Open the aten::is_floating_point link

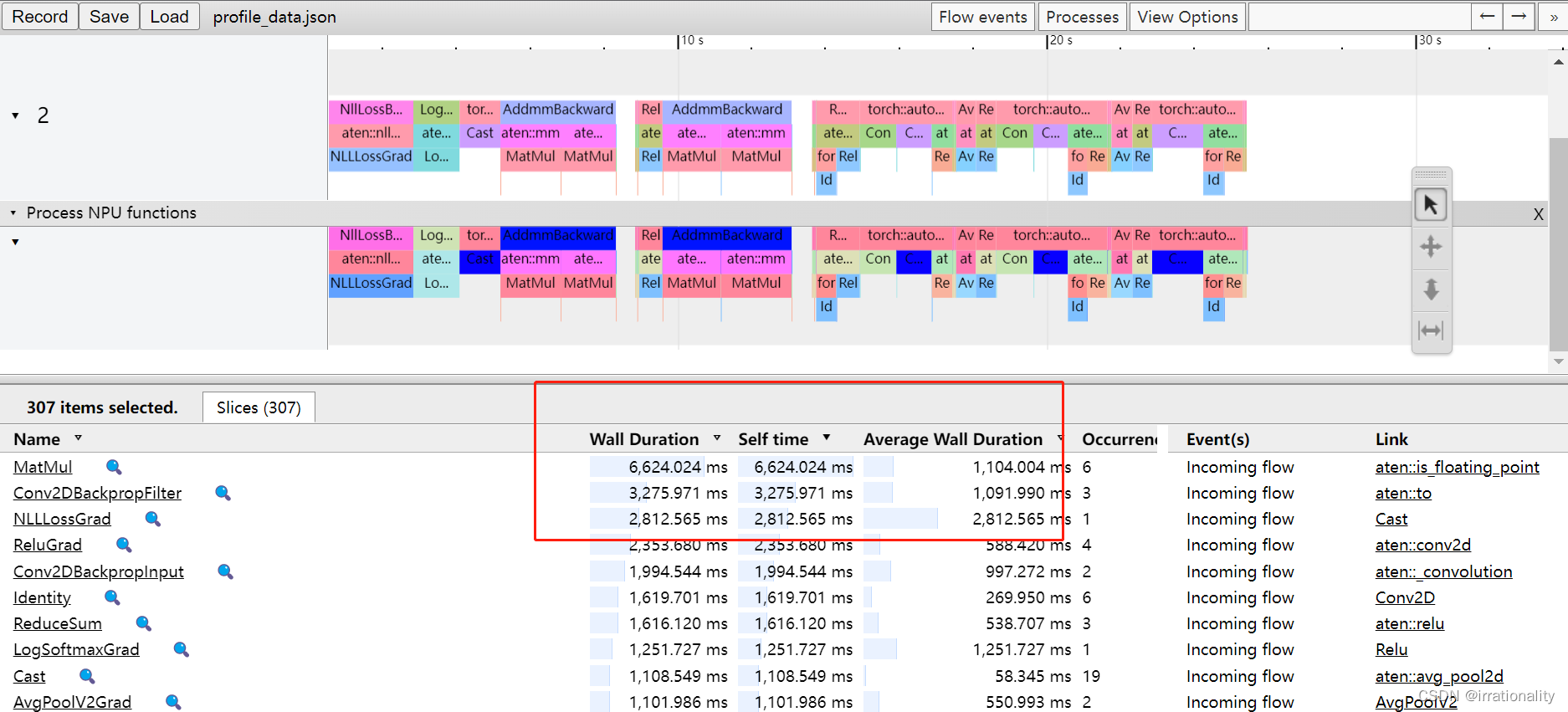tap(1457, 467)
